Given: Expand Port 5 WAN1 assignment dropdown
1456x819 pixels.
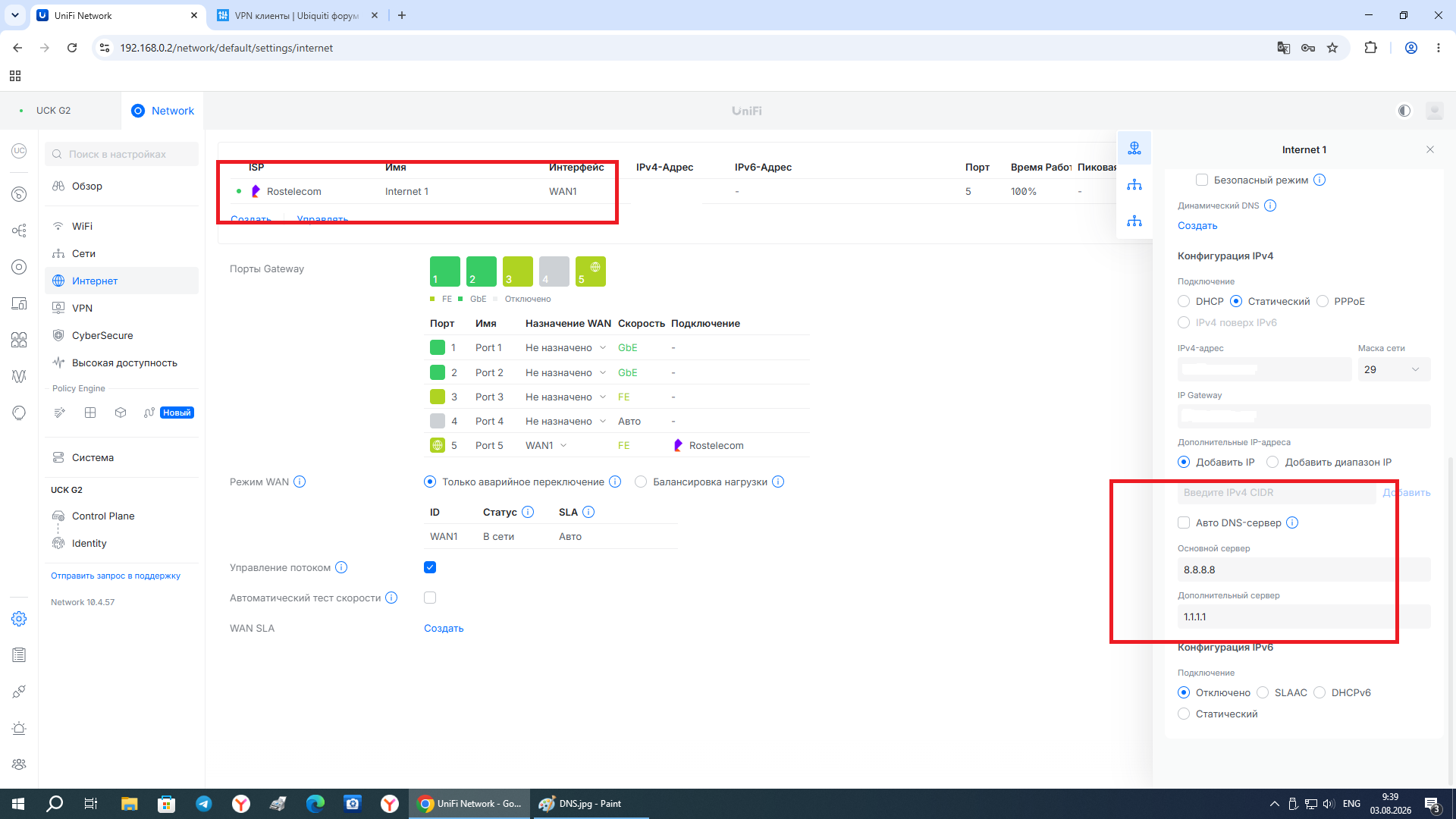Looking at the screenshot, I should coord(546,445).
